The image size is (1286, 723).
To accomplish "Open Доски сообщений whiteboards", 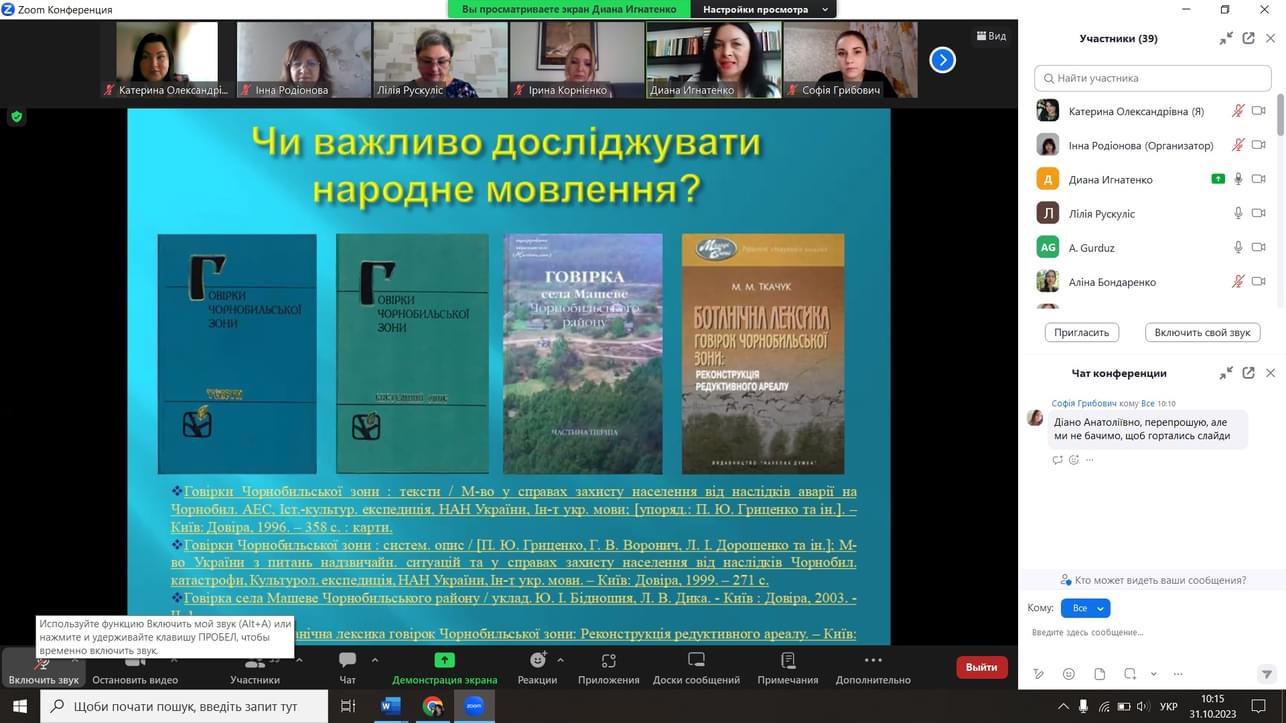I will pyautogui.click(x=696, y=668).
